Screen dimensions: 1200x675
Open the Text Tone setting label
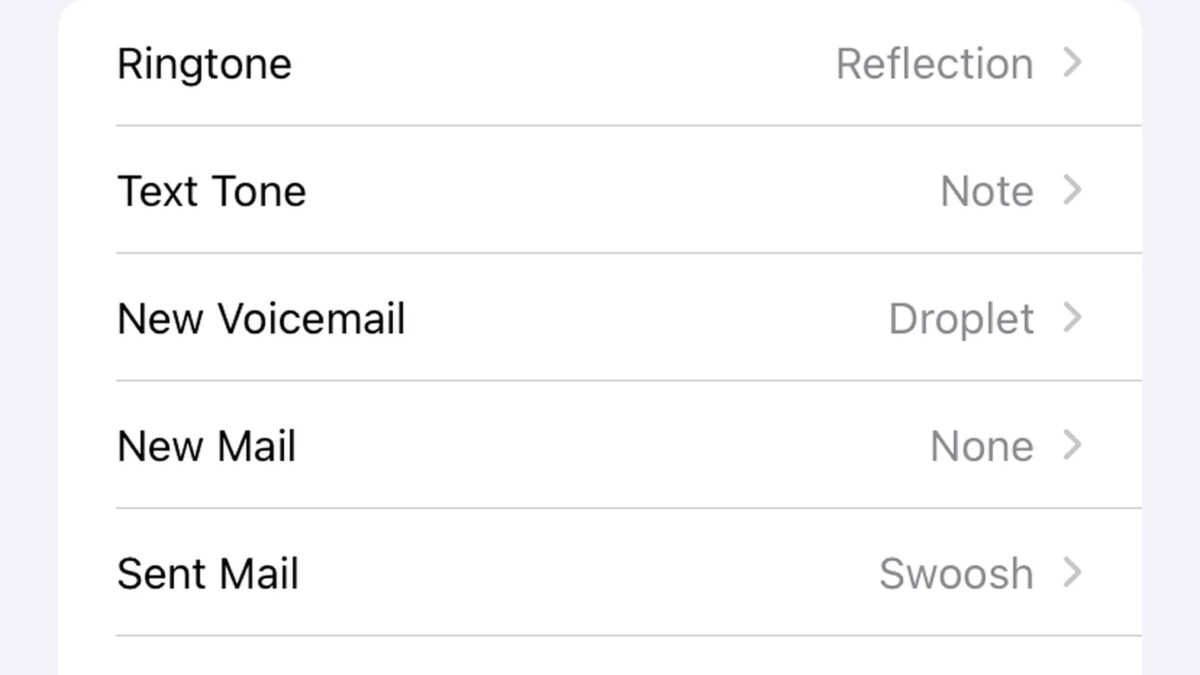pos(211,191)
